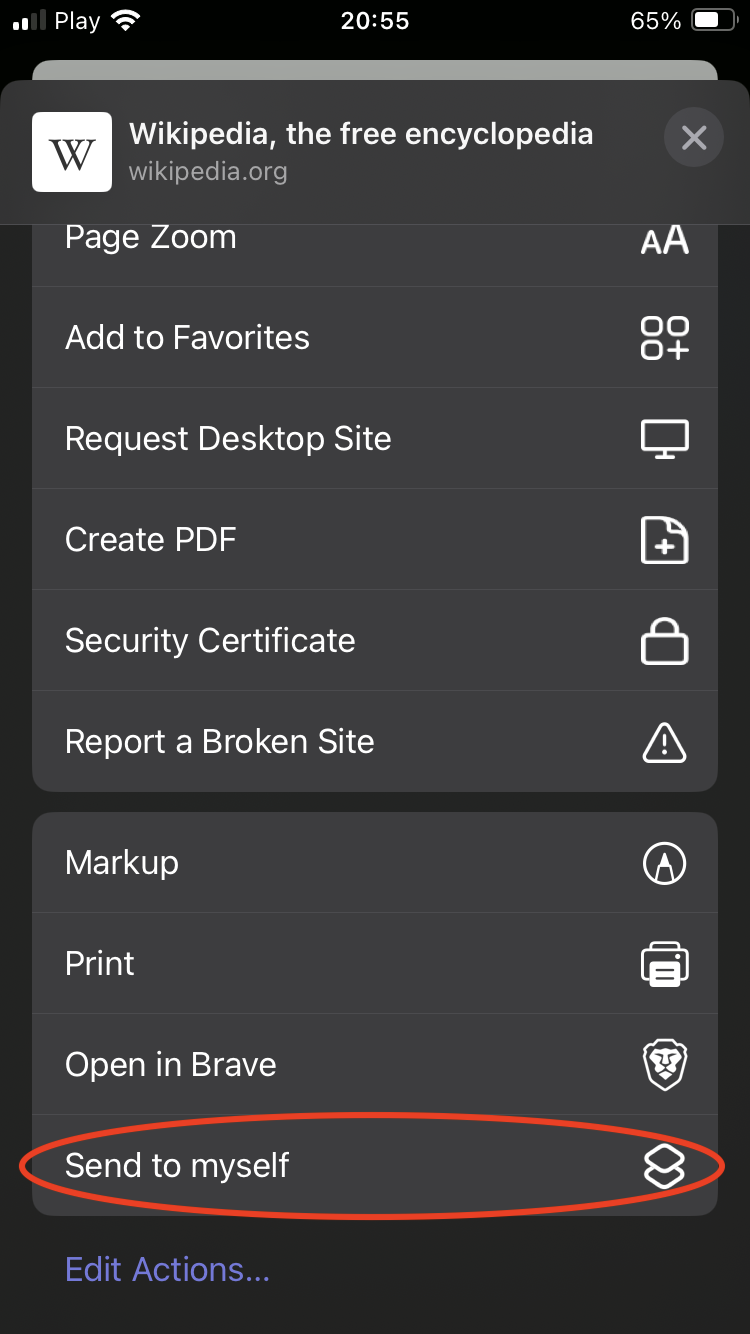750x1334 pixels.
Task: Select Open in Brave
Action: [171, 1065]
